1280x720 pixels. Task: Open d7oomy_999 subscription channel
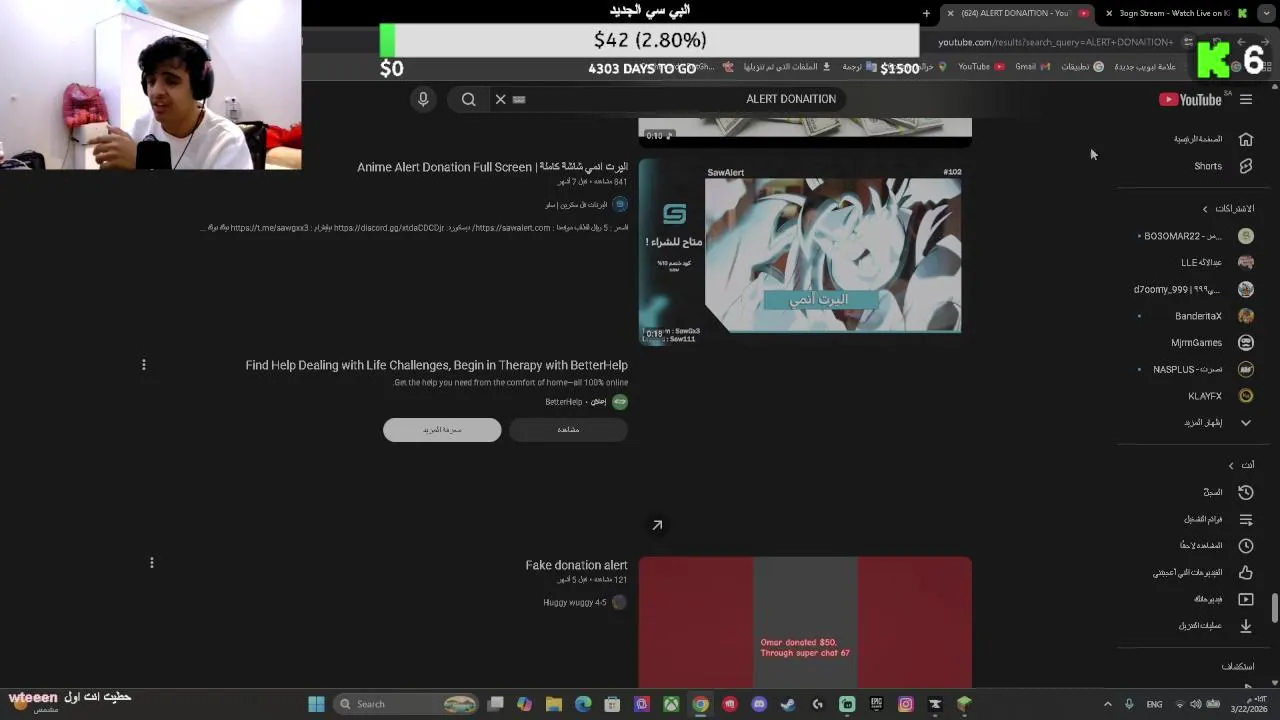1196,289
